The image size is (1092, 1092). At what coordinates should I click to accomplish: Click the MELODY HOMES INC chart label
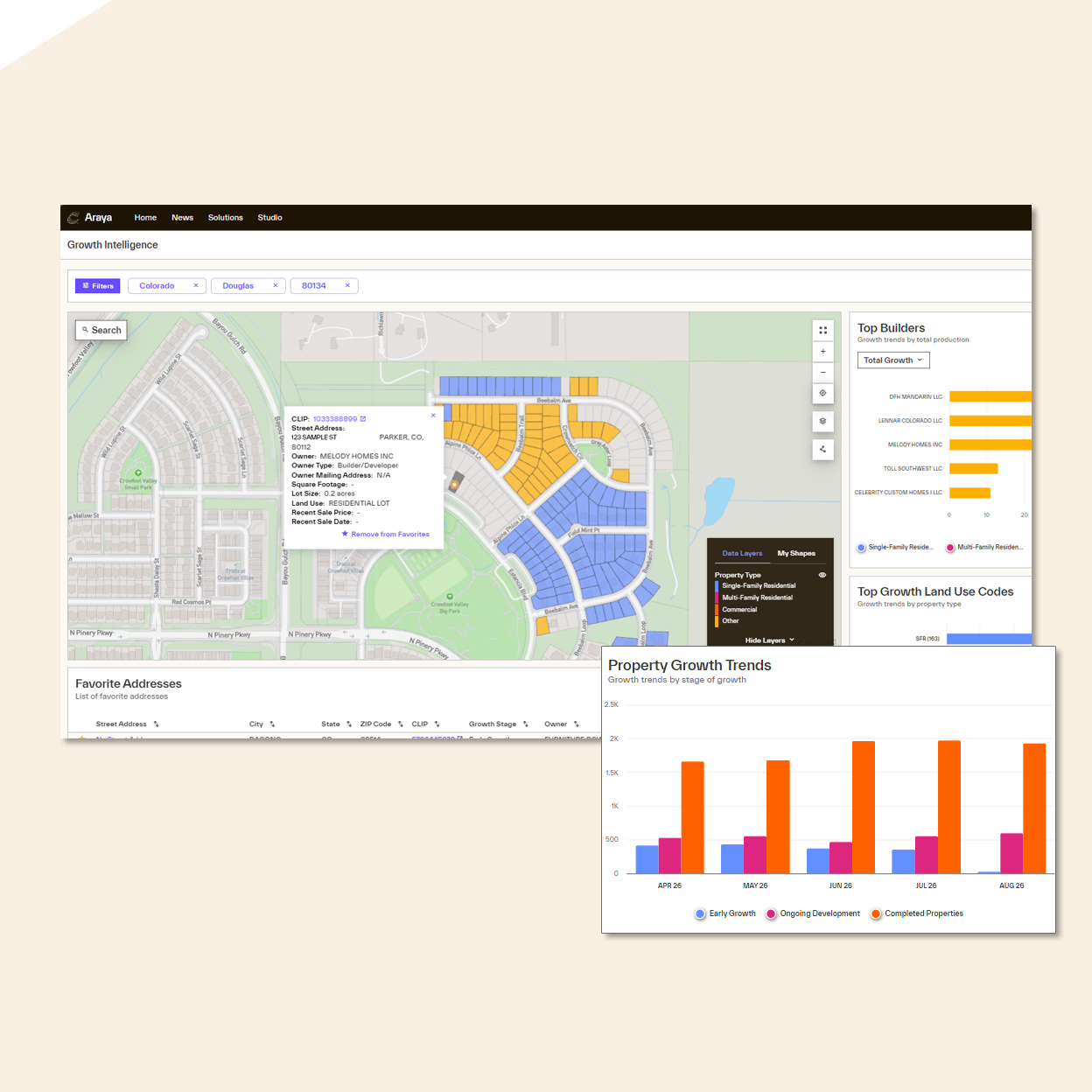[914, 444]
